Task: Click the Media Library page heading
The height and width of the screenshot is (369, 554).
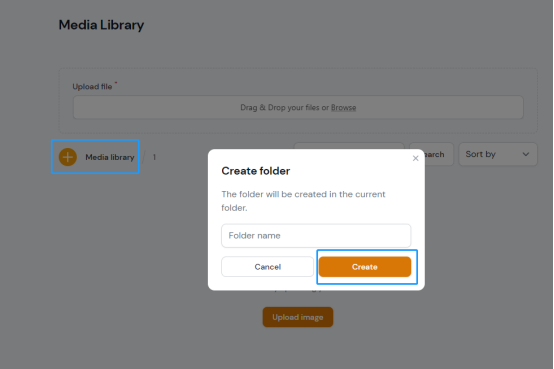Action: click(x=101, y=25)
